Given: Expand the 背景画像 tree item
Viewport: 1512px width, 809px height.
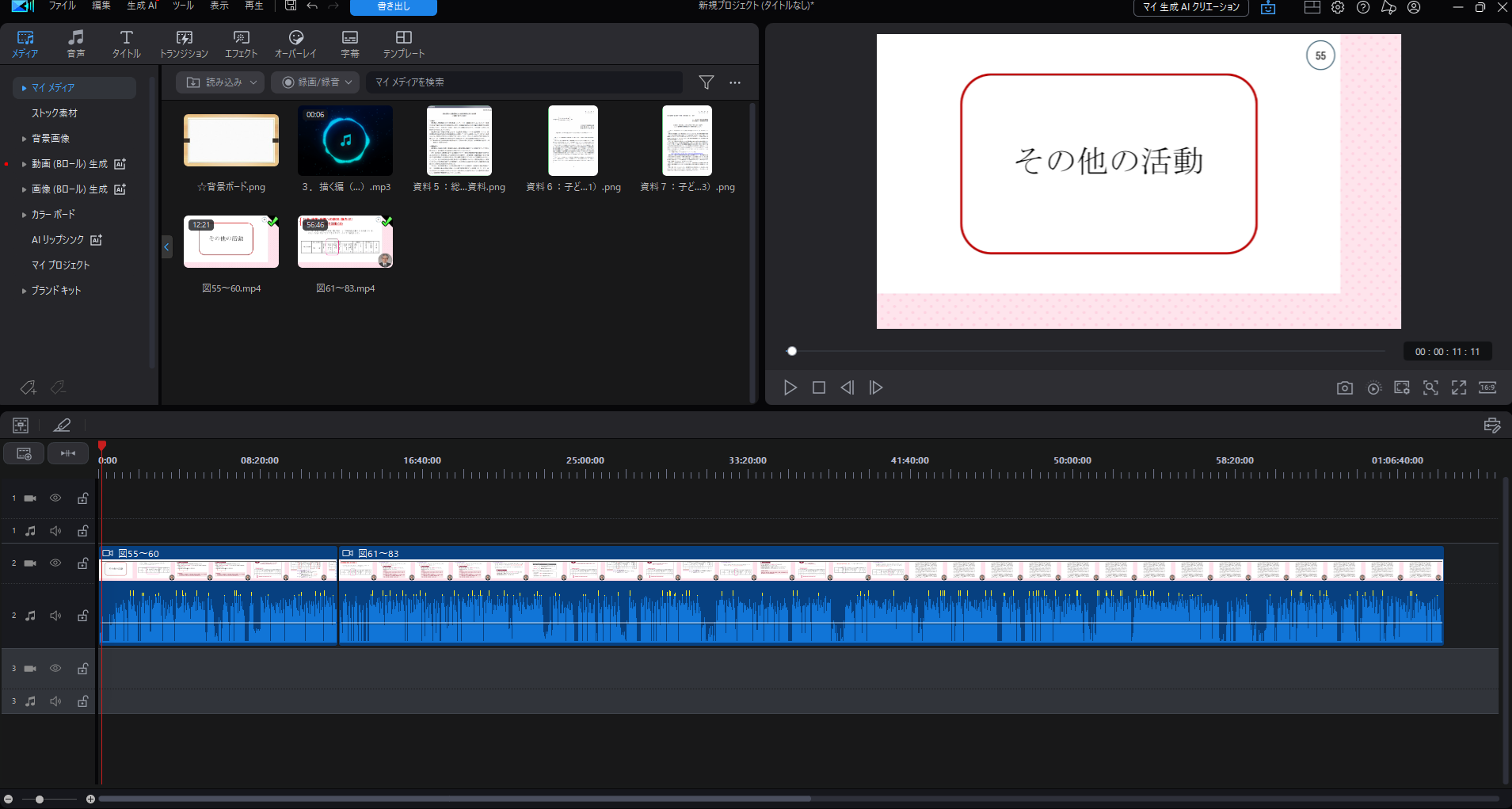Looking at the screenshot, I should [24, 139].
